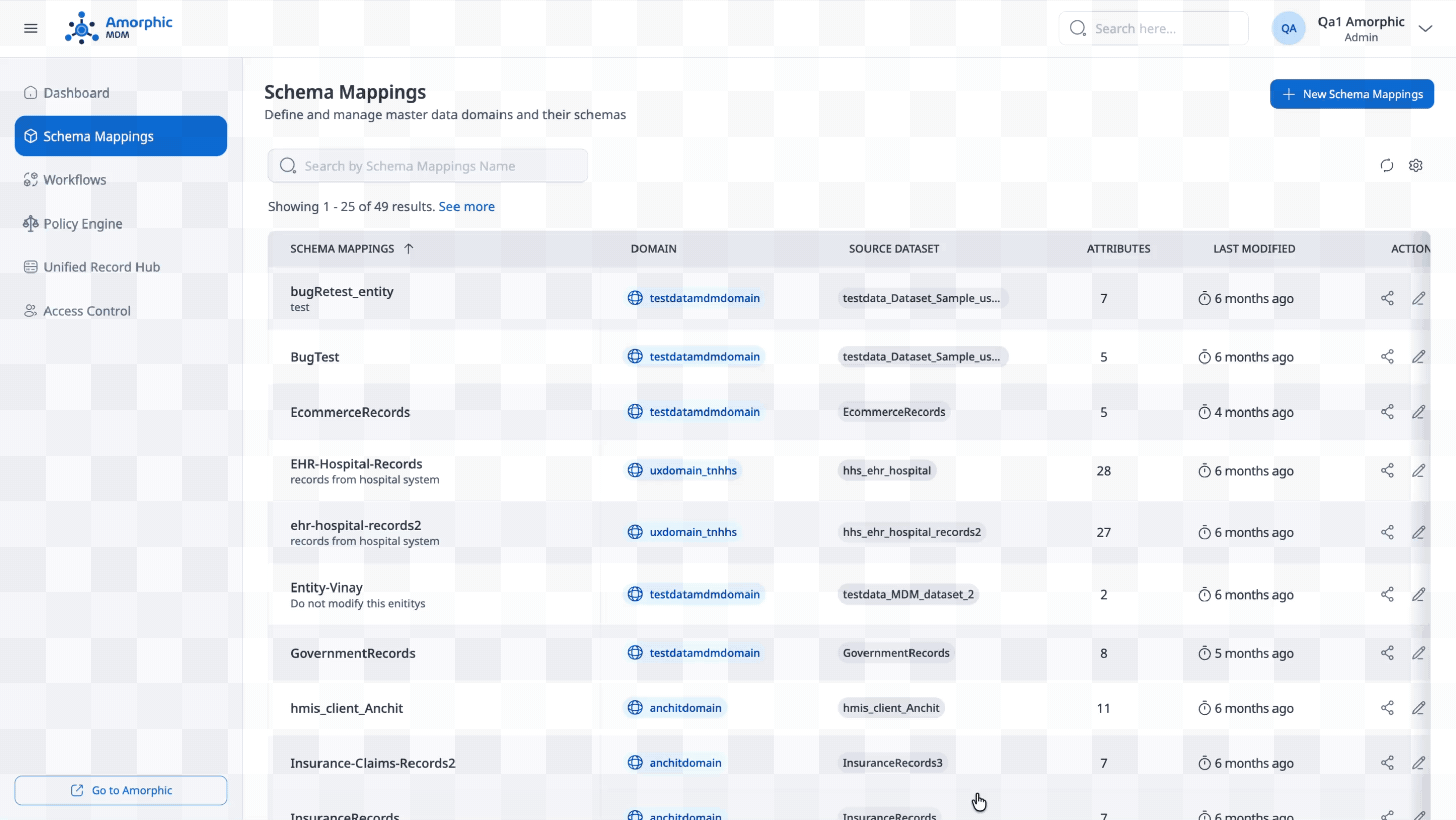Share the hmis_client_Anchit mapping
This screenshot has height=820, width=1456.
coord(1387,708)
